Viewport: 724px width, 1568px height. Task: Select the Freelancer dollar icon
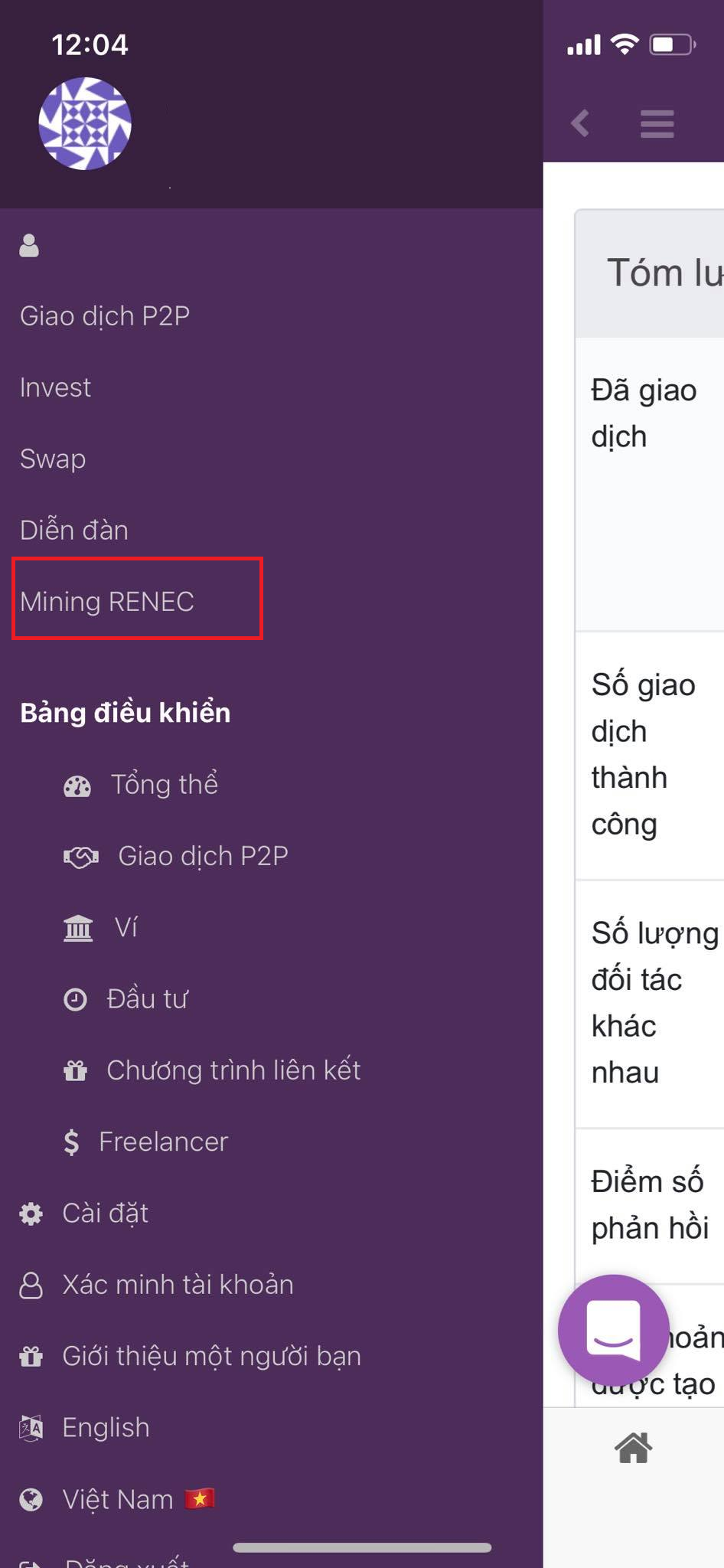pos(71,1142)
